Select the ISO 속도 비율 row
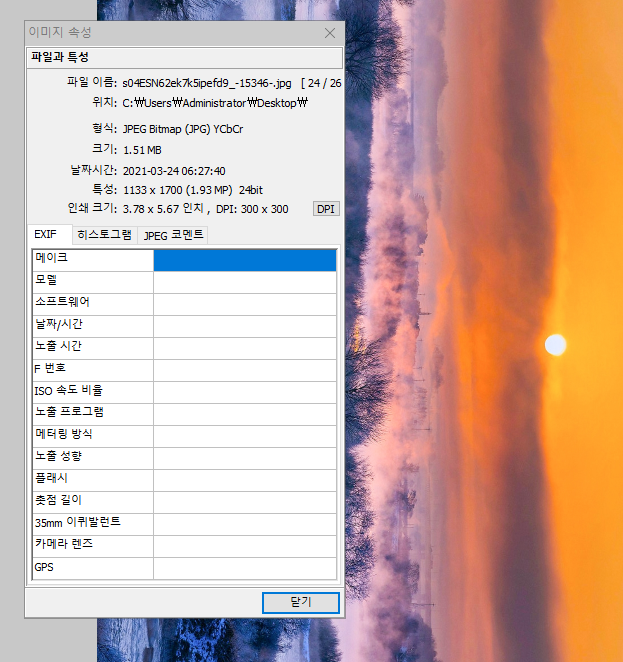The image size is (623, 662). 184,392
